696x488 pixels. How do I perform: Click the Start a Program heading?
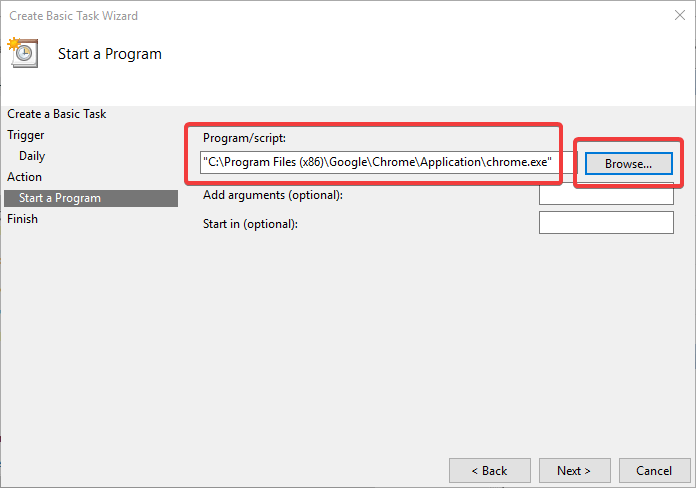[110, 54]
